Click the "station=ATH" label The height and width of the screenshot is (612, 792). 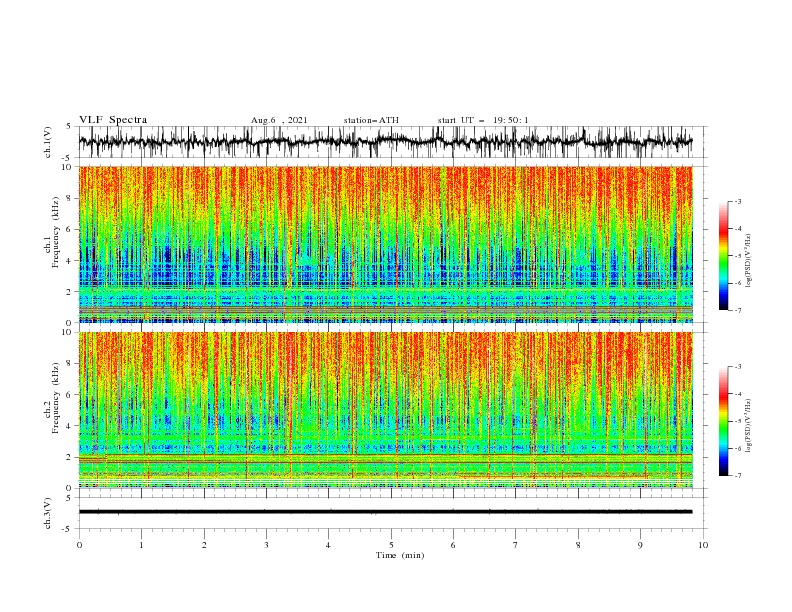[x=371, y=120]
